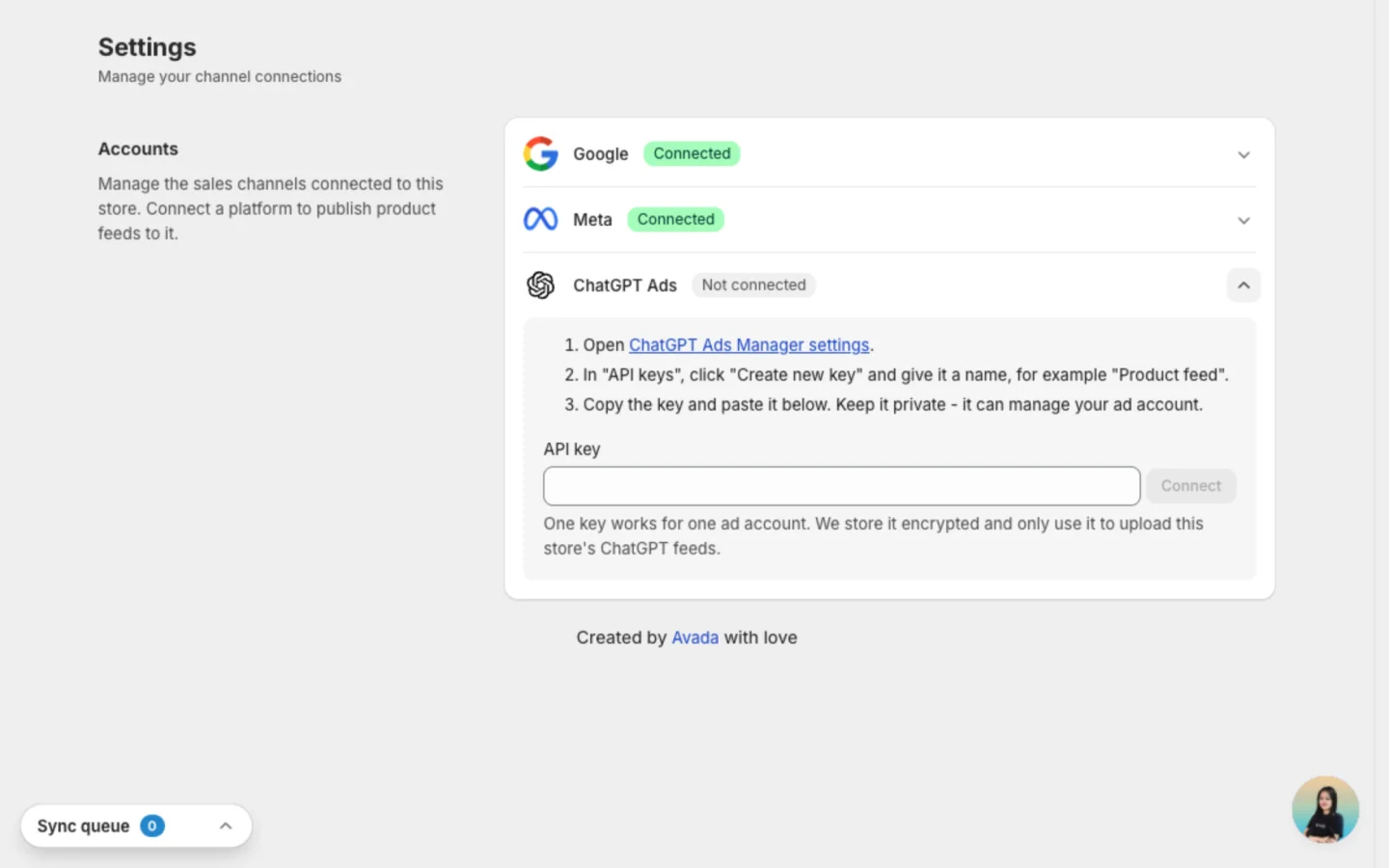Click the Not connected status badge
Screen dimensions: 1389x868
[x=753, y=285]
